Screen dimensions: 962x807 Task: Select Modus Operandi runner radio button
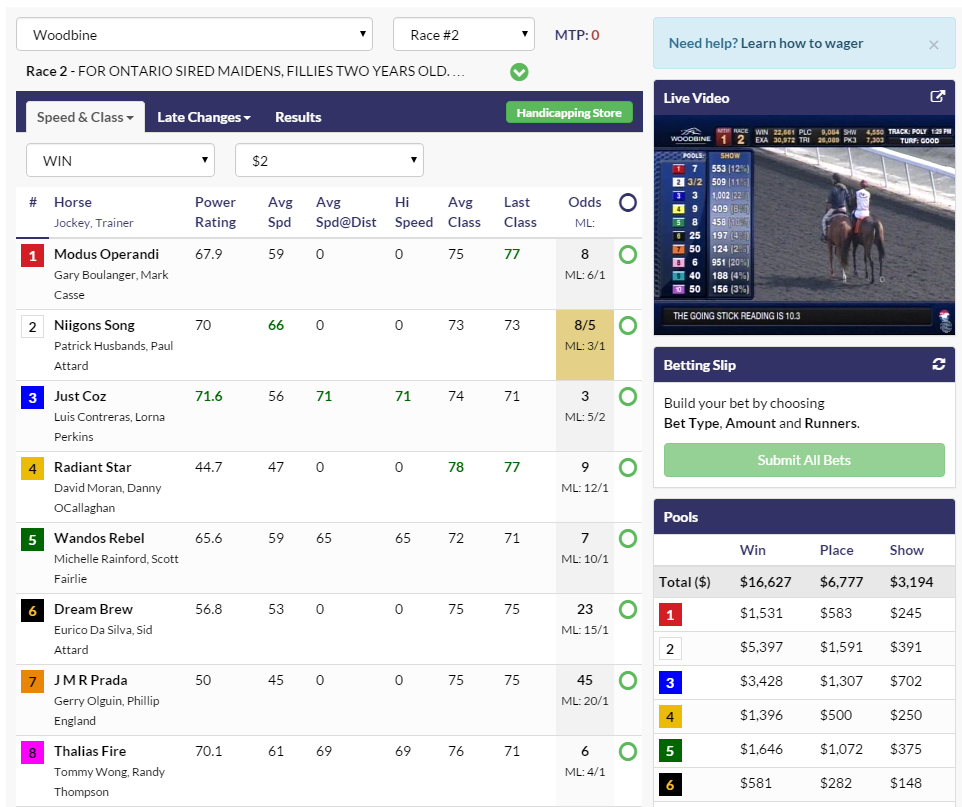[627, 254]
